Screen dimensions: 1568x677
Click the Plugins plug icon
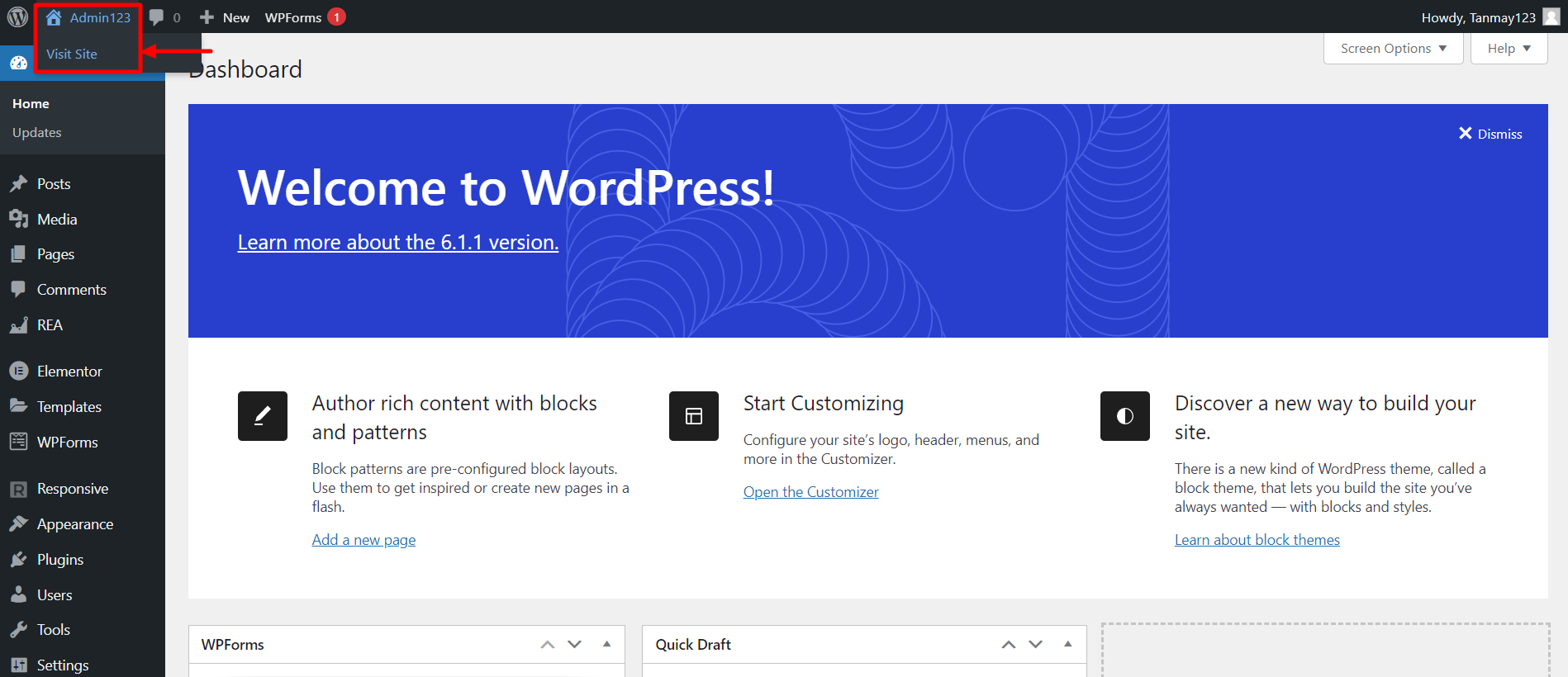pyautogui.click(x=18, y=559)
